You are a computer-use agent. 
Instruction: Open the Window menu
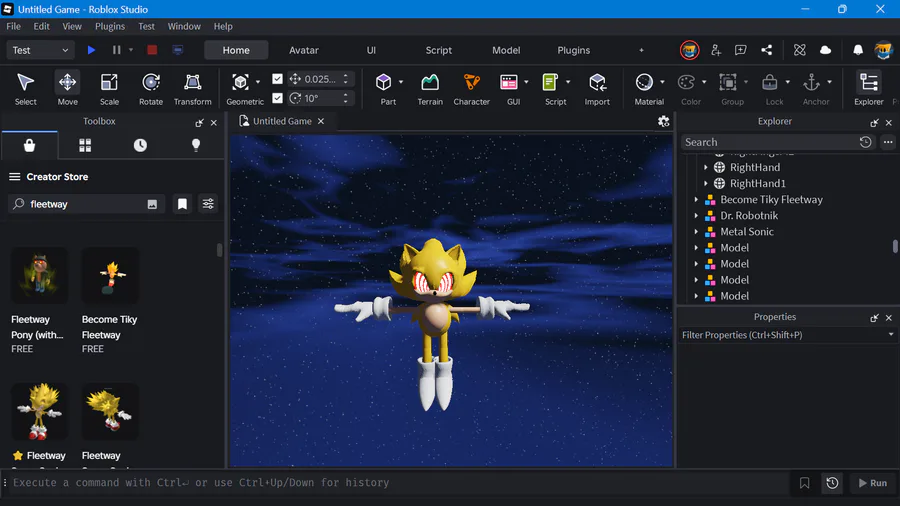pyautogui.click(x=184, y=26)
